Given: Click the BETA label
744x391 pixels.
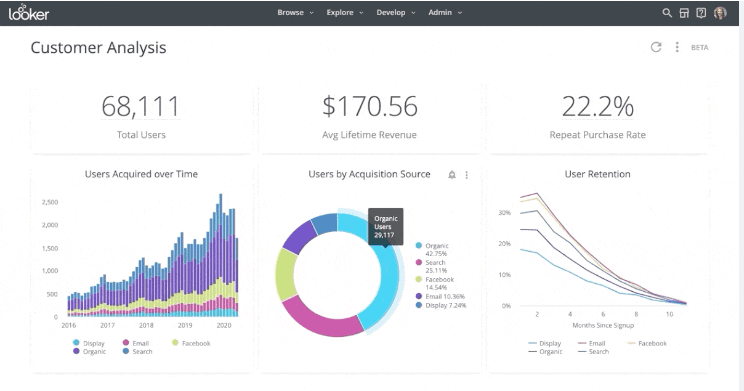Looking at the screenshot, I should click(x=699, y=47).
